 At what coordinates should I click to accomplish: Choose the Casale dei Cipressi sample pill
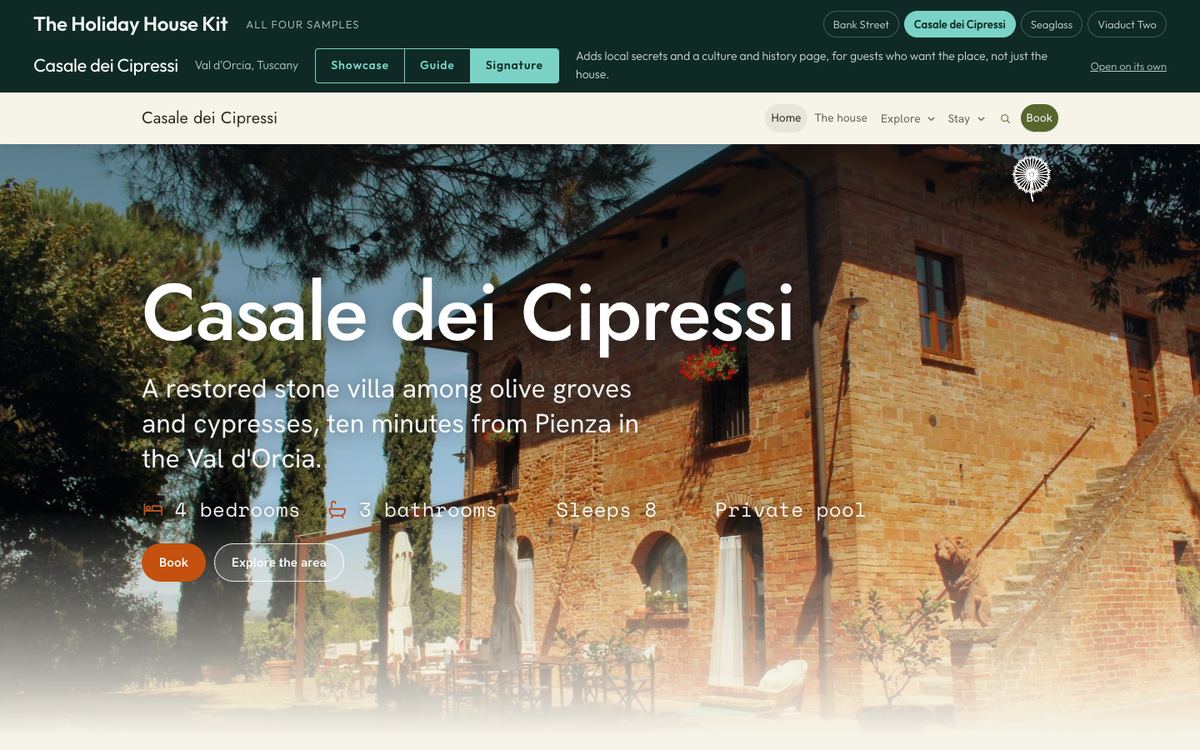pos(960,24)
